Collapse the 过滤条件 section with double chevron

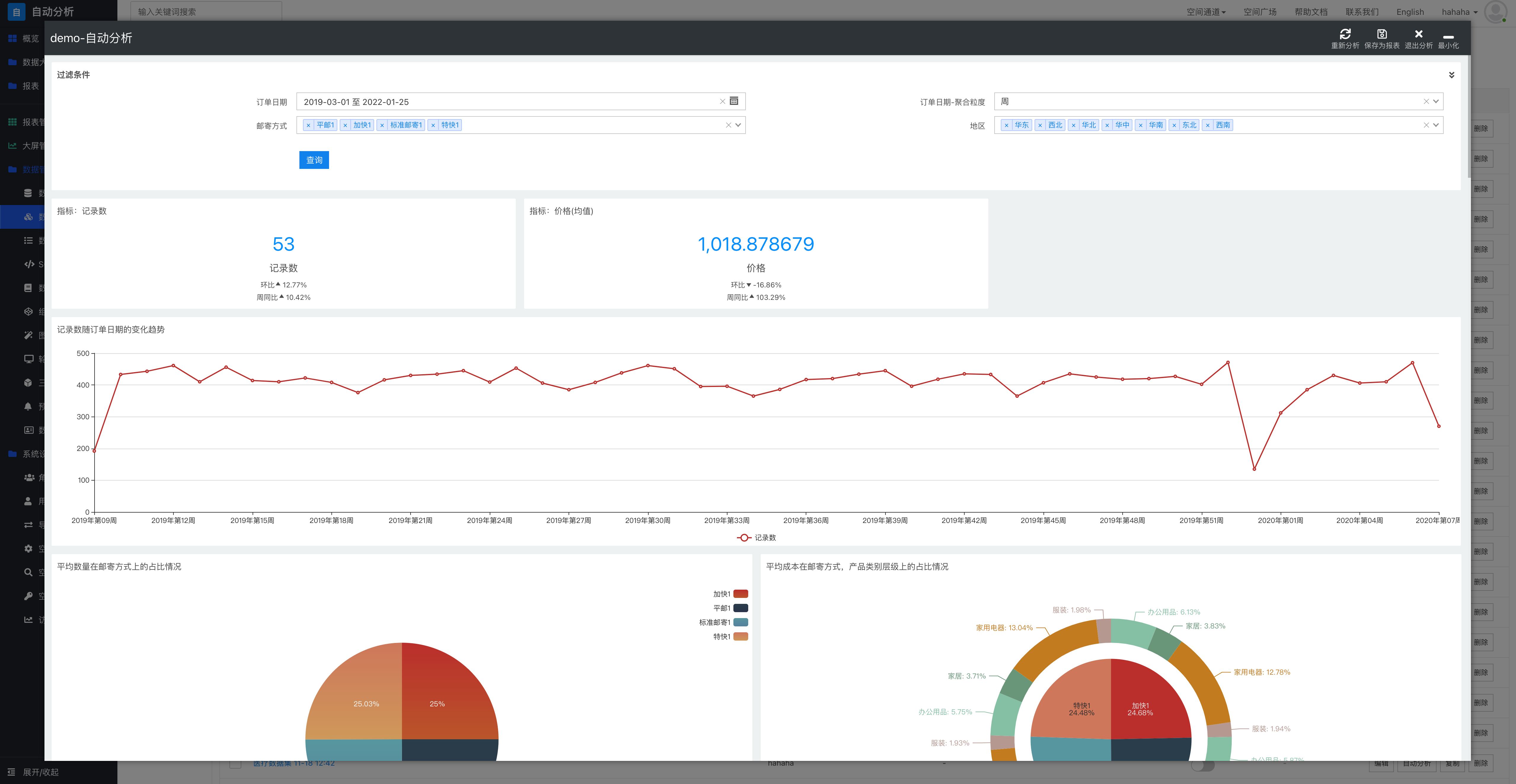(x=1451, y=75)
